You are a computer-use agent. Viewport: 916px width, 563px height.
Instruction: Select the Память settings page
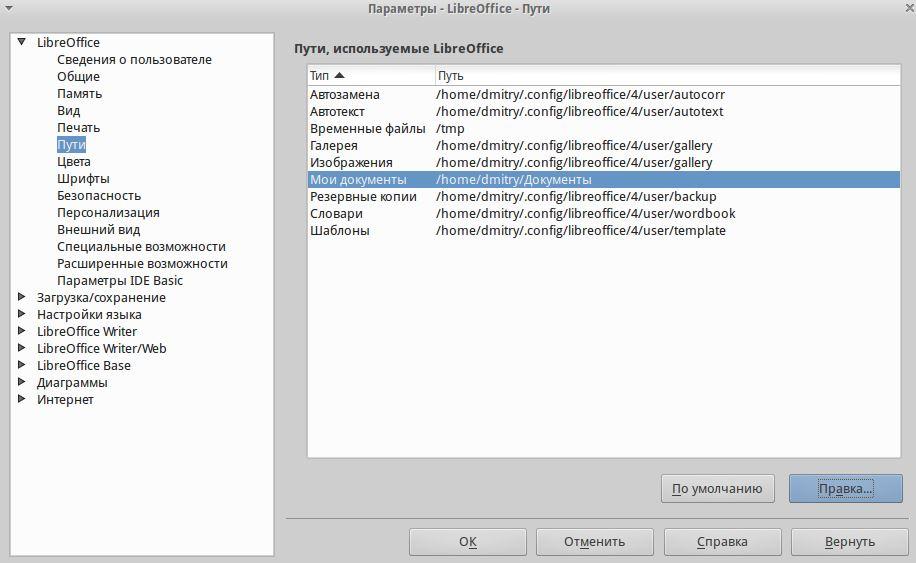(x=79, y=93)
